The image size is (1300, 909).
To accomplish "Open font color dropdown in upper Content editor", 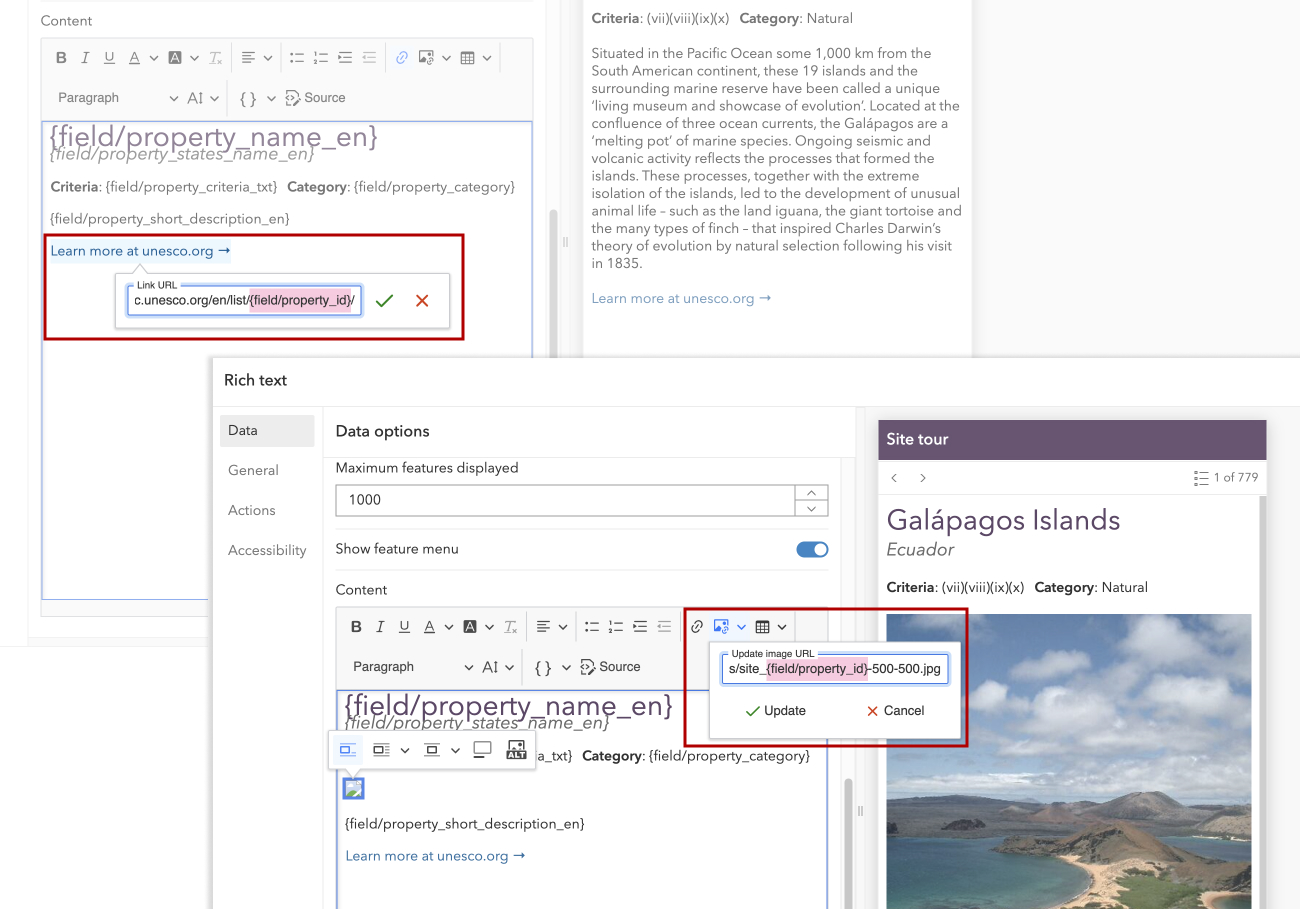I will click(x=154, y=58).
